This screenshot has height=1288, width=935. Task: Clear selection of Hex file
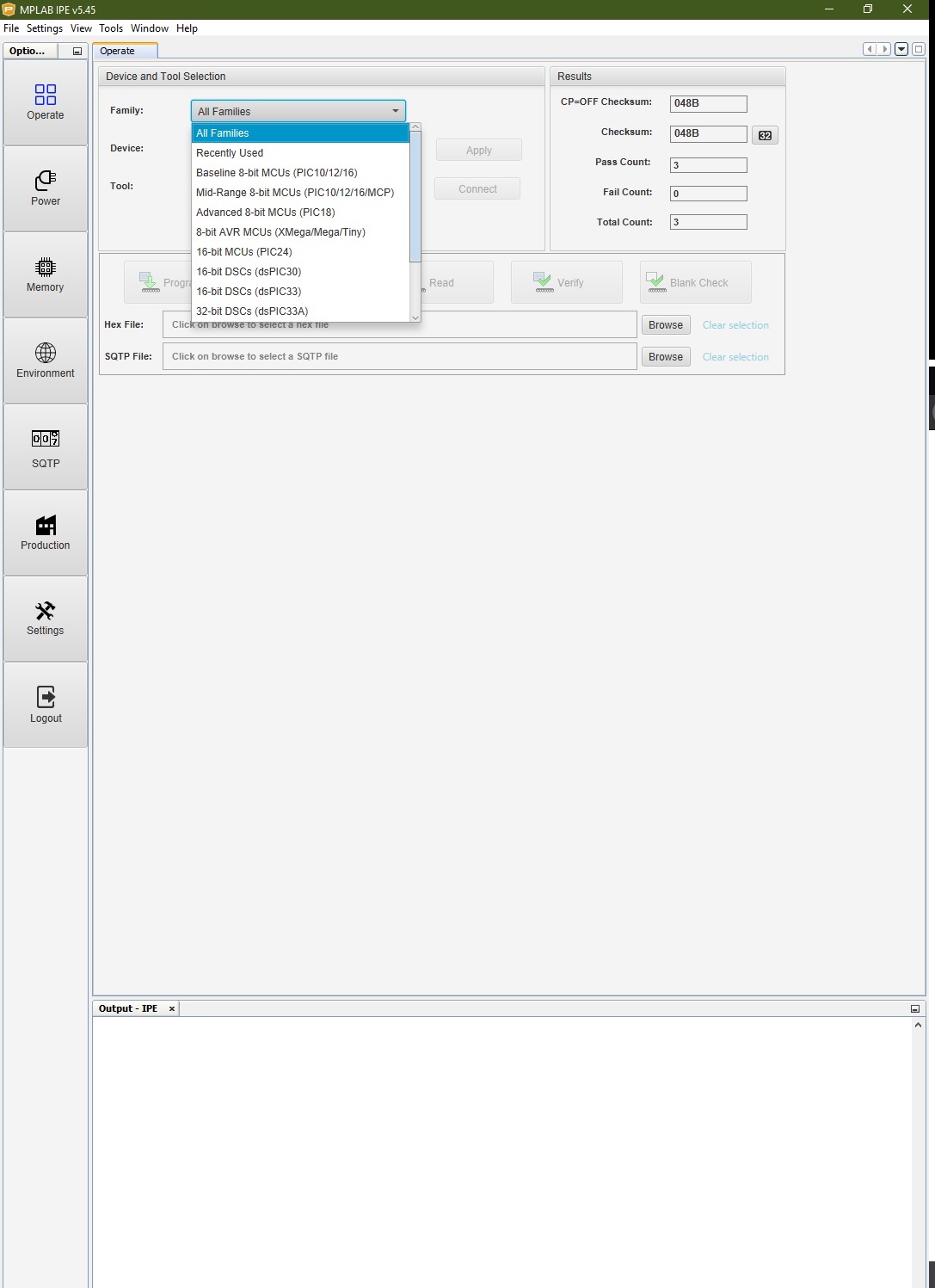735,325
